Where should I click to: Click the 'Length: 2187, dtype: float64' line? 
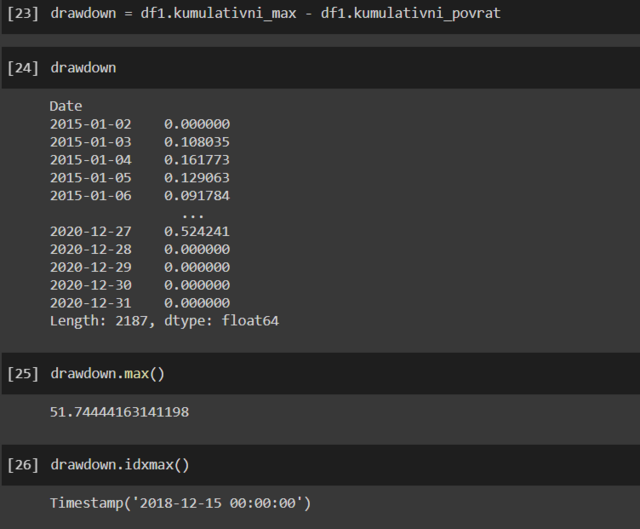164,321
